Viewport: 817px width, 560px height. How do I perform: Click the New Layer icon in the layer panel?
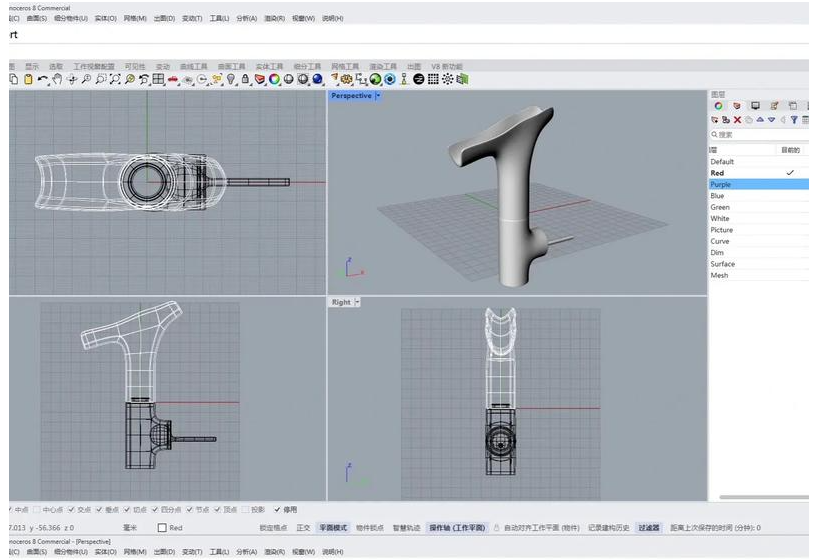click(714, 120)
